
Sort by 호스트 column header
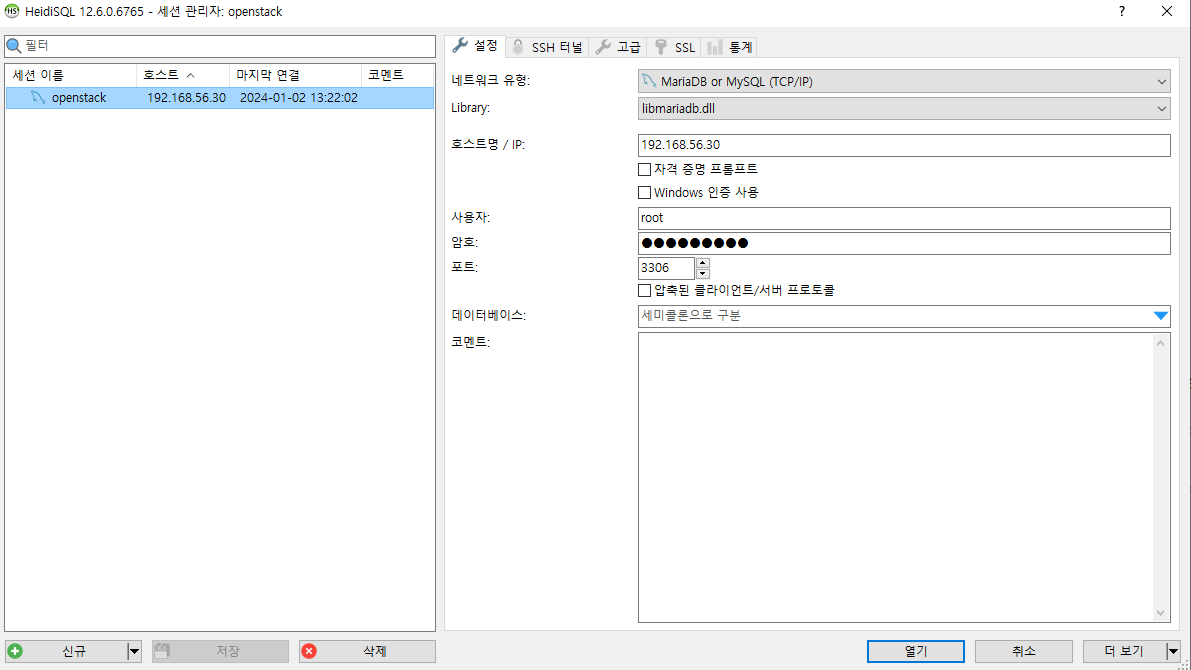[183, 75]
